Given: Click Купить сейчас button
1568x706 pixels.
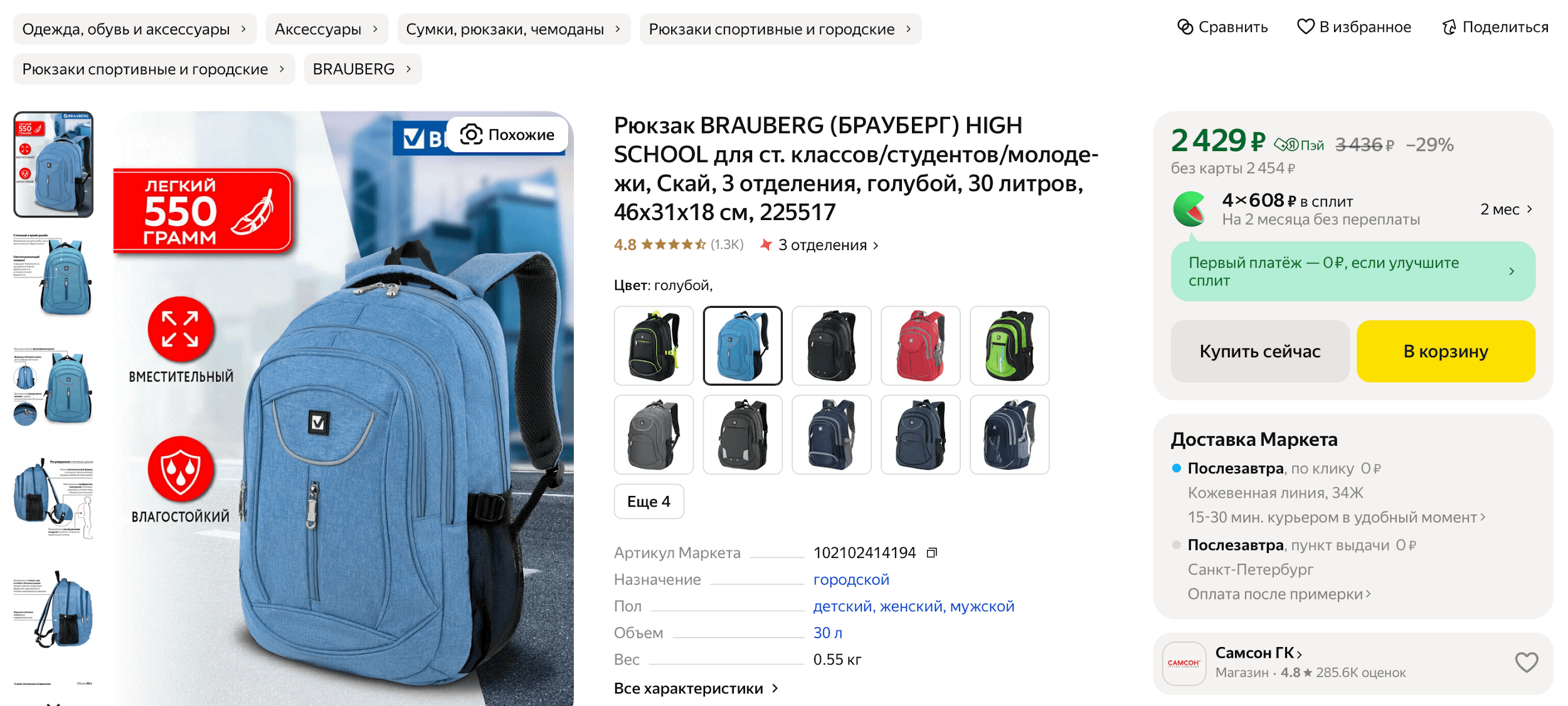Looking at the screenshot, I should (1260, 351).
